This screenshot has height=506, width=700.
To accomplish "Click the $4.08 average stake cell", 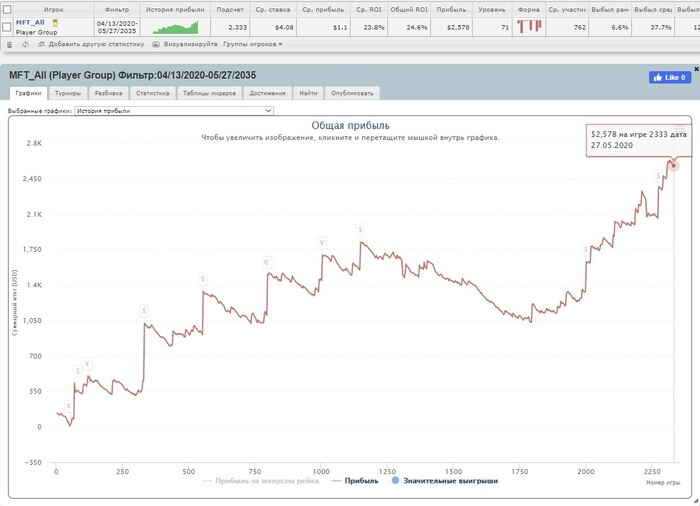I will point(273,27).
